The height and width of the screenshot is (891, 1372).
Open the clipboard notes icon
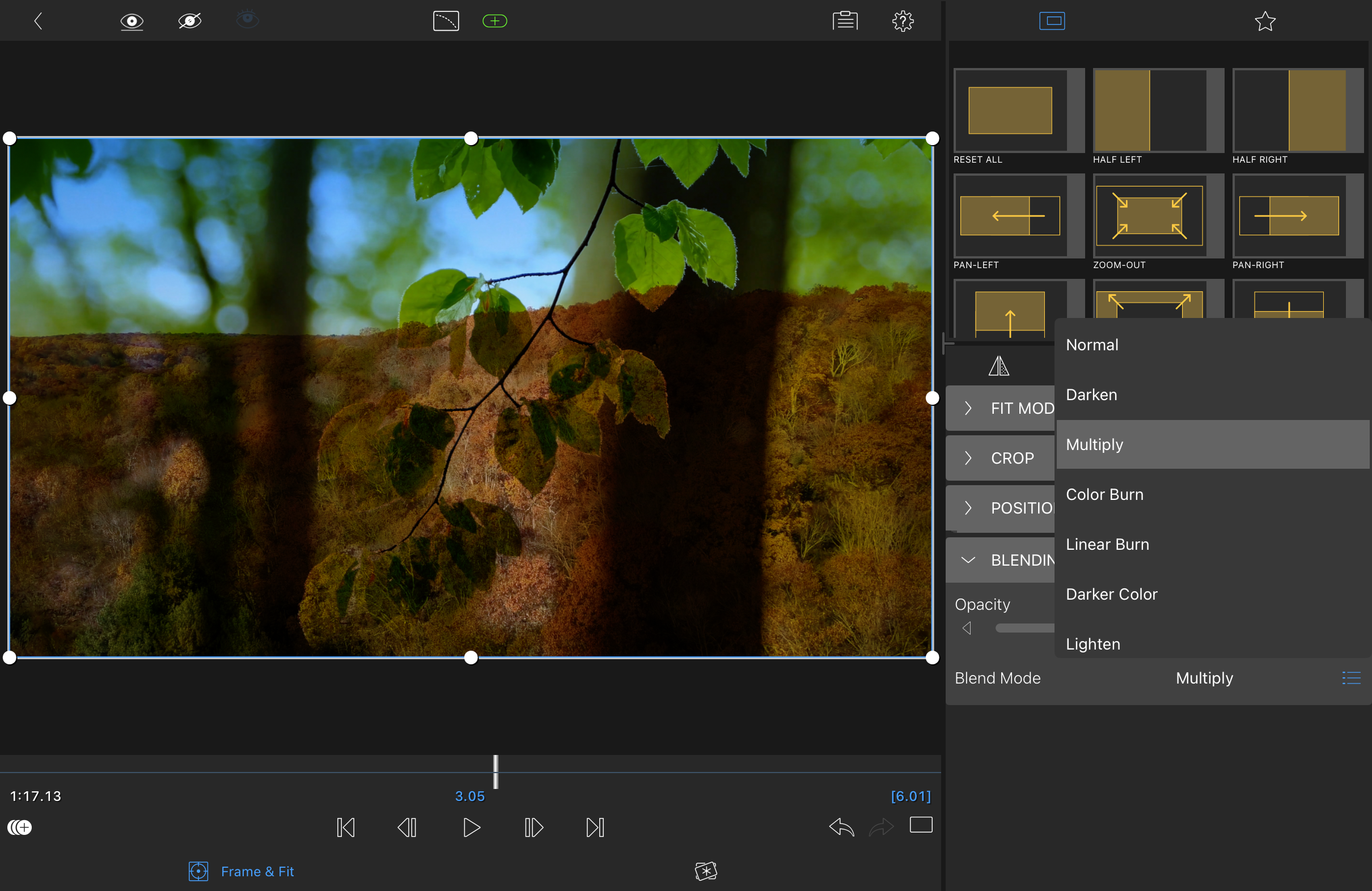click(x=845, y=22)
